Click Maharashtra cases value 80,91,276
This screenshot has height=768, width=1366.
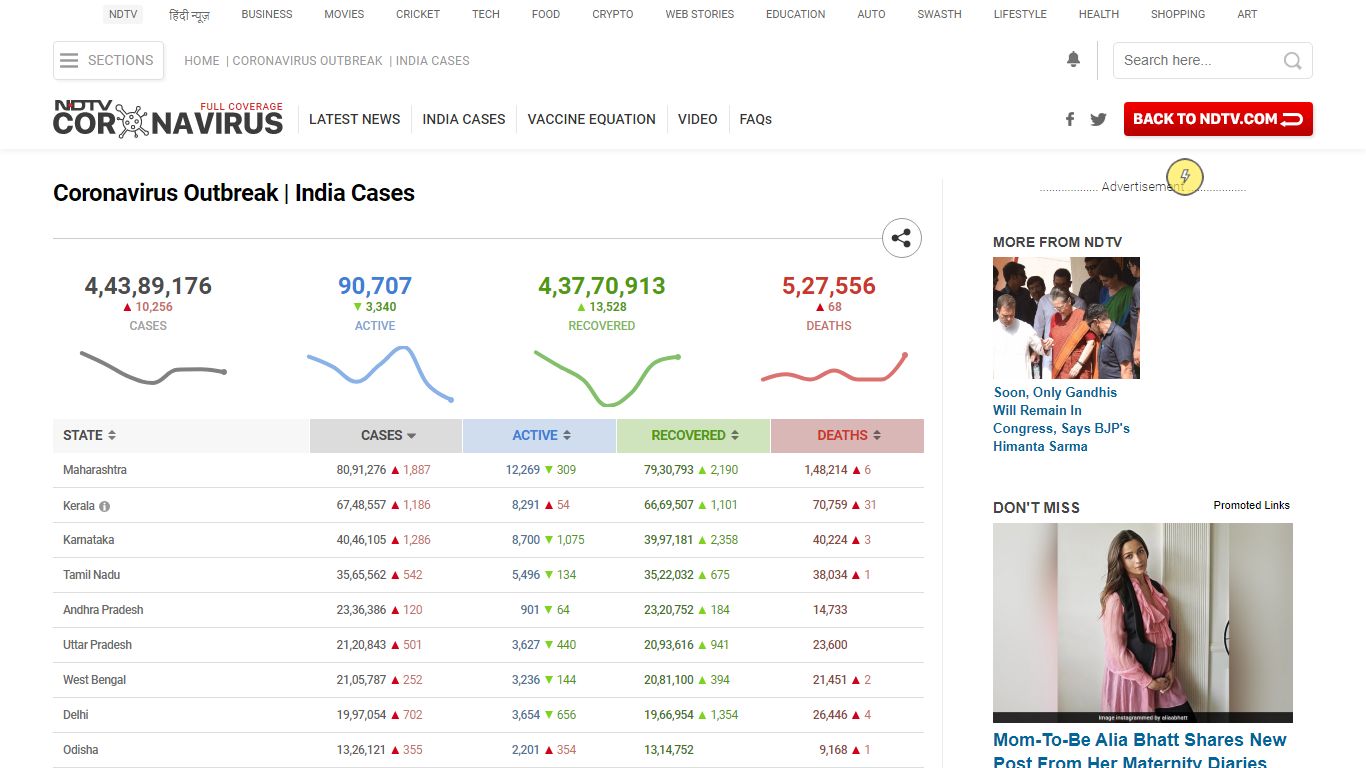[x=361, y=470]
